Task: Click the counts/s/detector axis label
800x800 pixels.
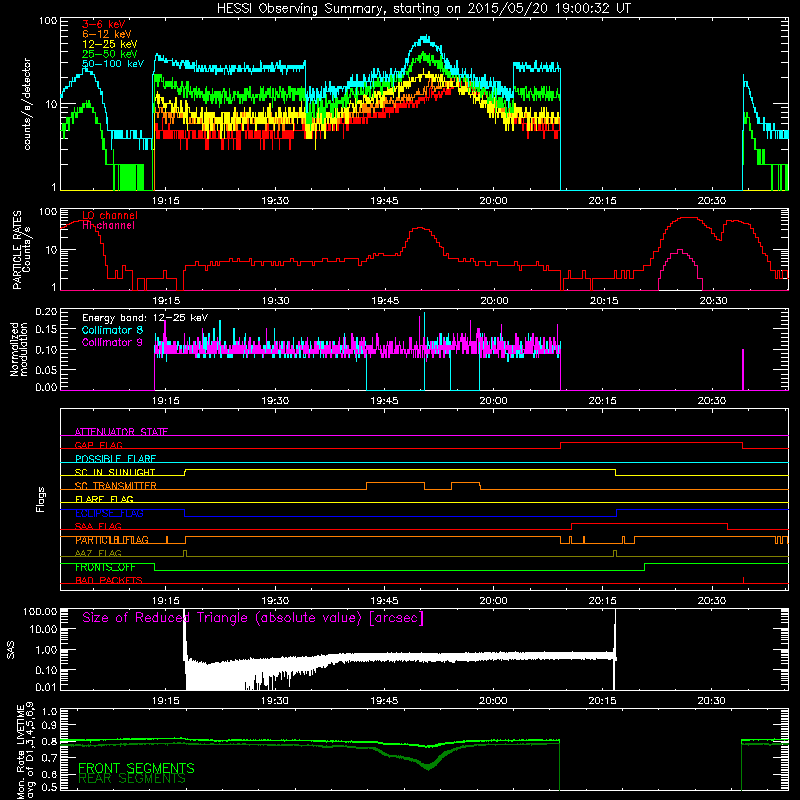Action: coord(27,104)
